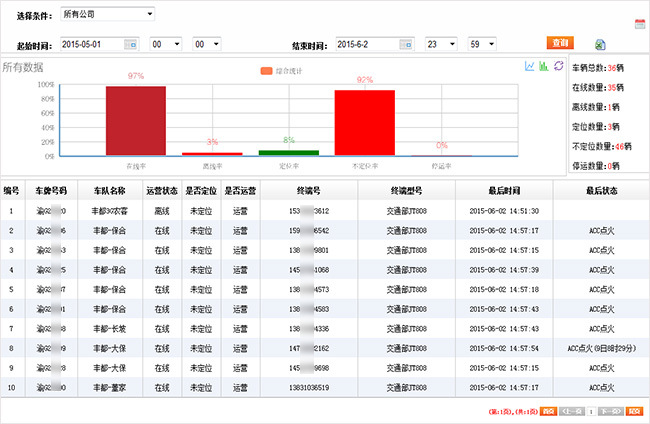
Task: Sort by the 终端号 column header
Action: (309, 191)
